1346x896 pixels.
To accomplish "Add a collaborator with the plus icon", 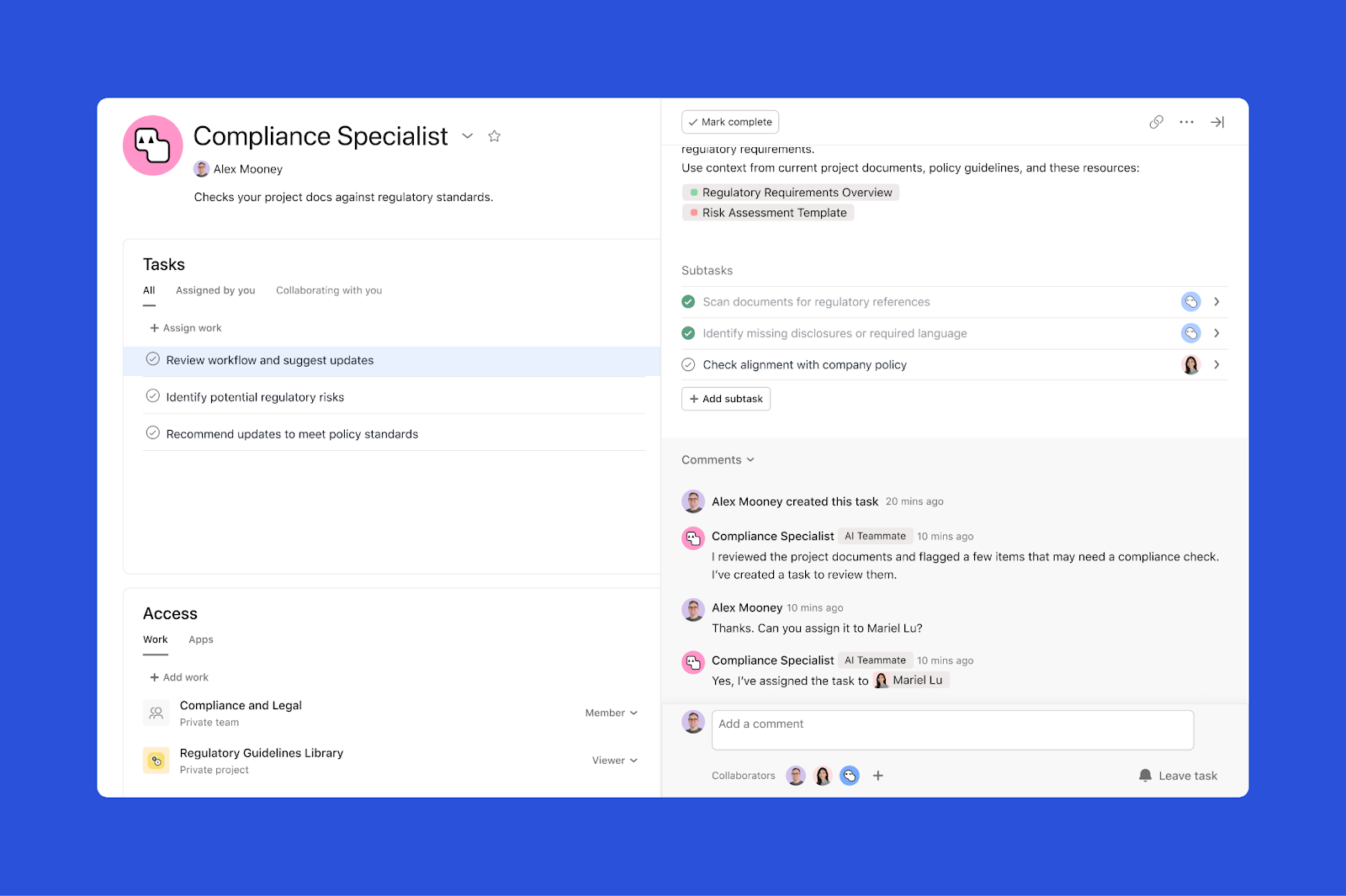I will (877, 776).
